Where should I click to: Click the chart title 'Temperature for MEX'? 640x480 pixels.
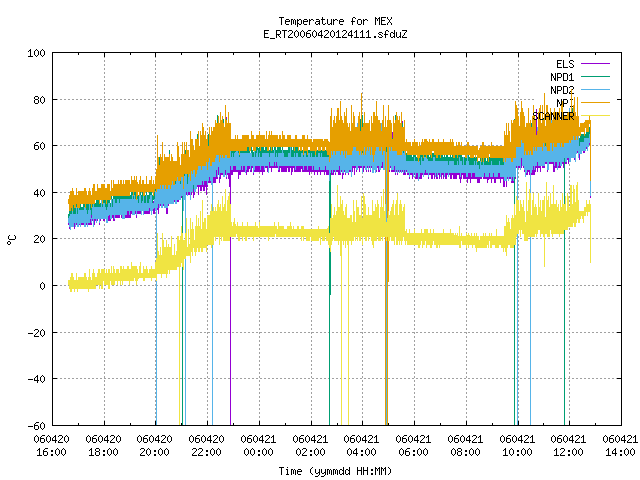(335, 21)
